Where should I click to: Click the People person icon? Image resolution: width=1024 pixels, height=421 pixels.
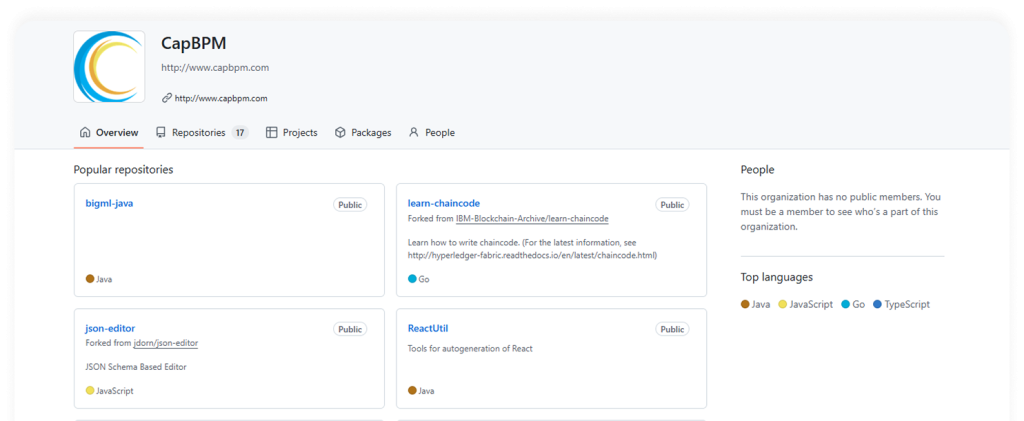(413, 133)
